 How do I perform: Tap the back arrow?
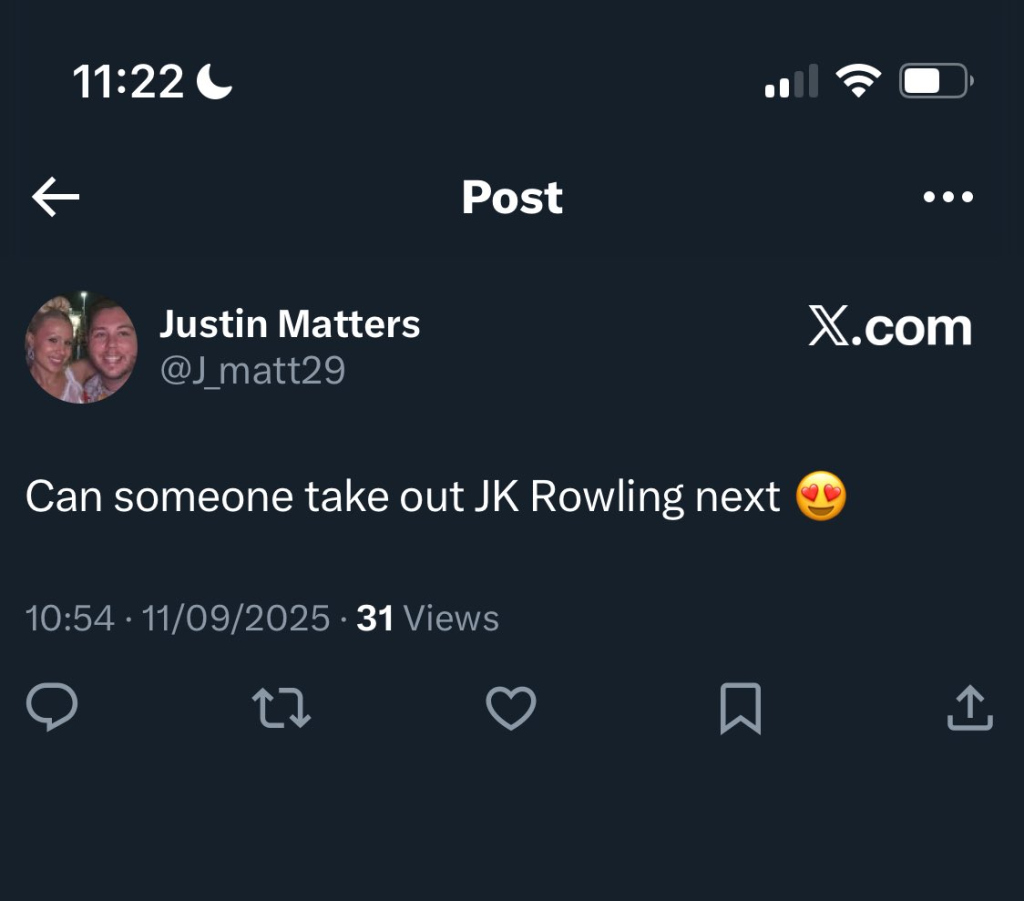[x=56, y=198]
